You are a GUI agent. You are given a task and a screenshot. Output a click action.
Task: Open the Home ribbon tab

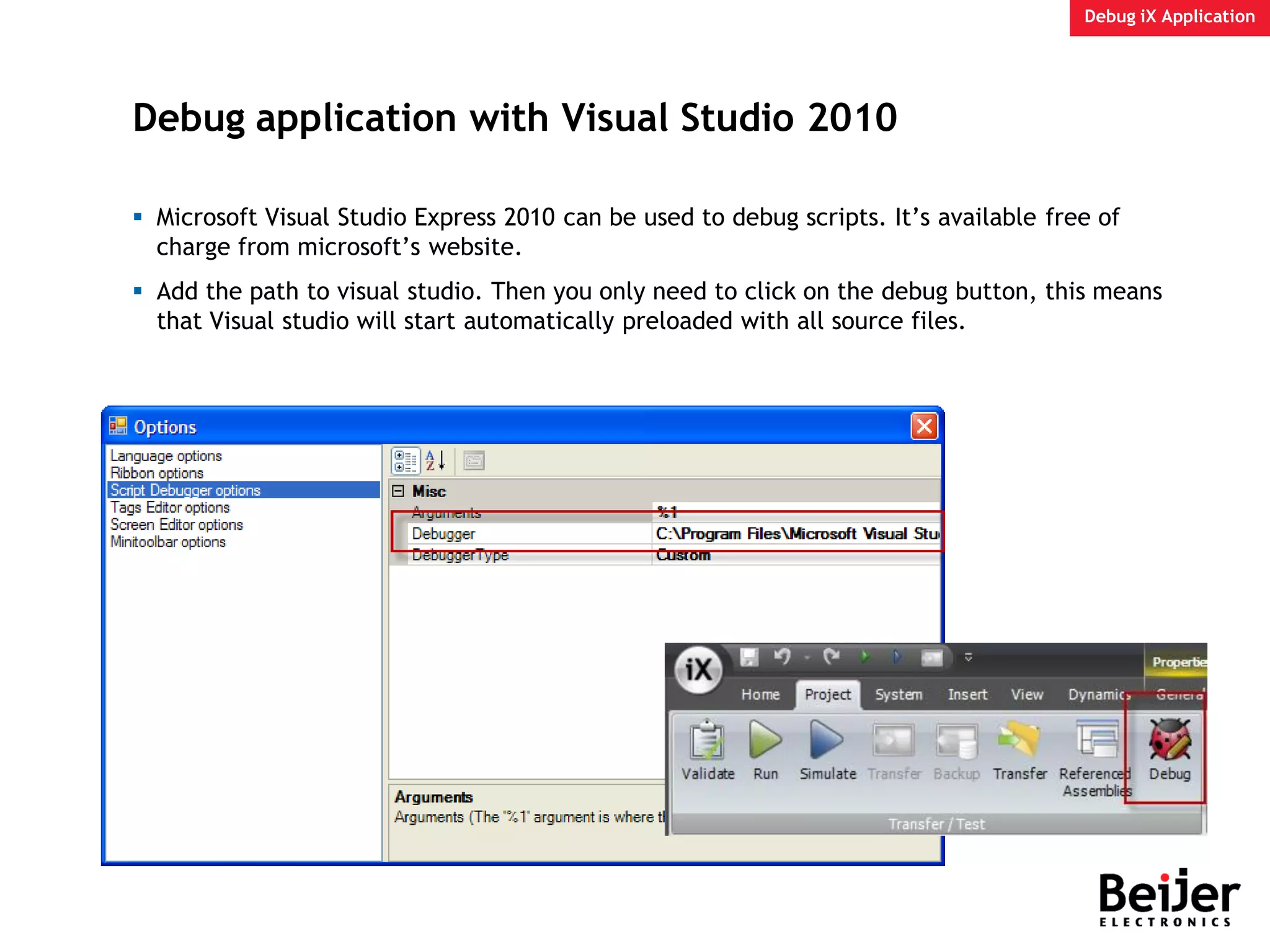(x=760, y=695)
